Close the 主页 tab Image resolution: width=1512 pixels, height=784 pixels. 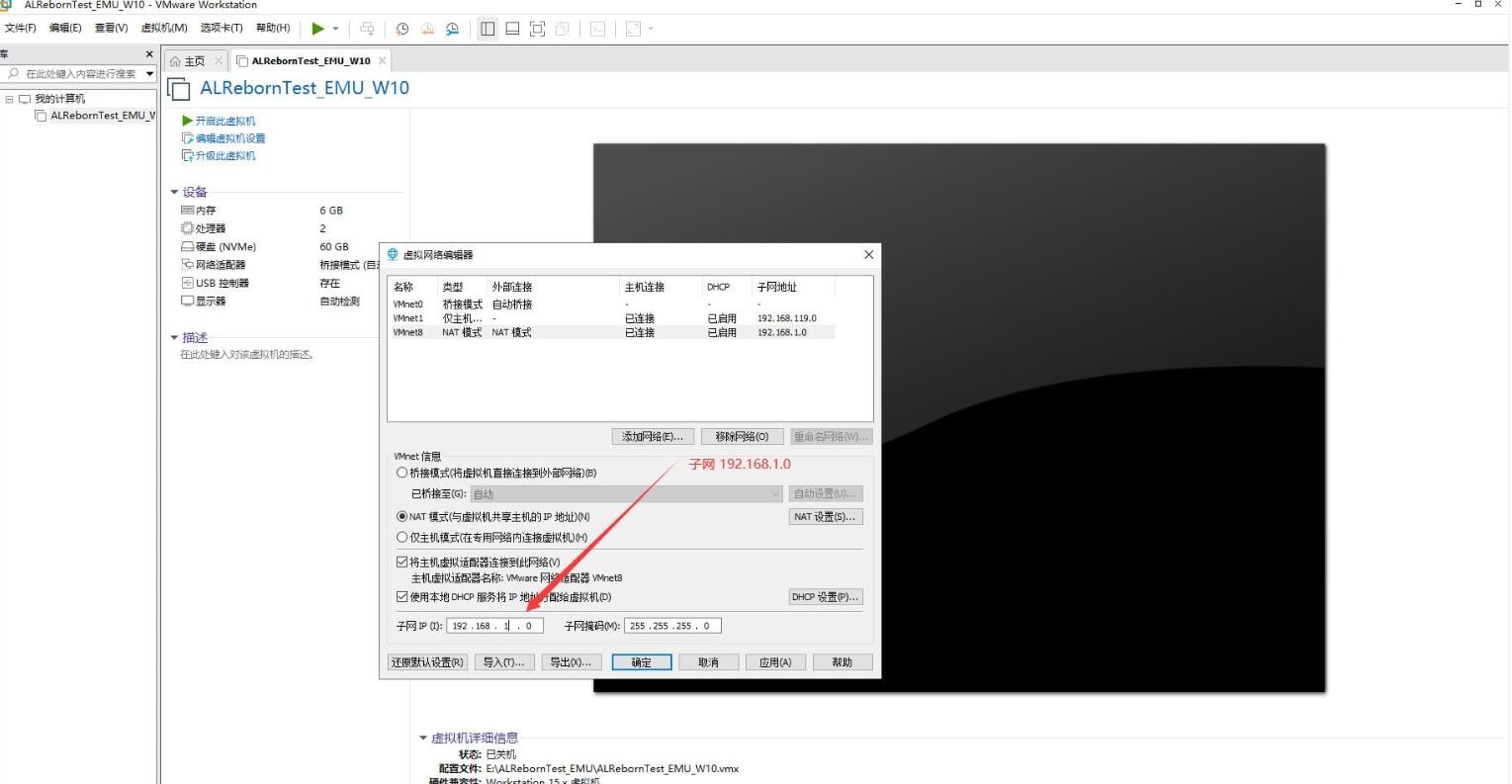click(219, 61)
